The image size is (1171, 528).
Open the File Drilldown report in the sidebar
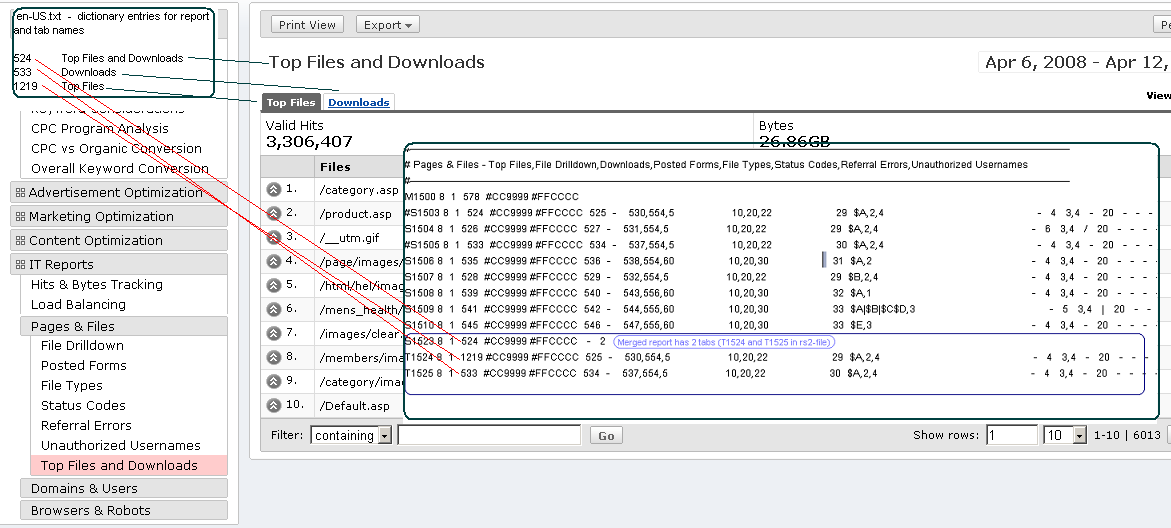click(82, 345)
